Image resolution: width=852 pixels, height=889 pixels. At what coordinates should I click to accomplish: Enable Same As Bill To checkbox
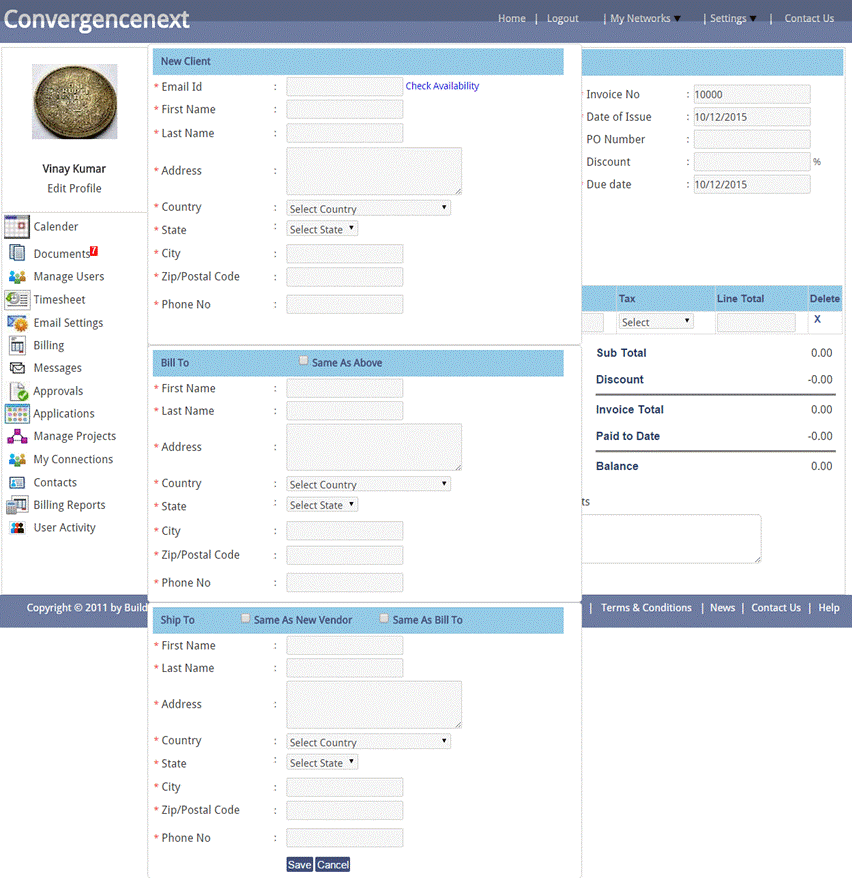tap(384, 618)
